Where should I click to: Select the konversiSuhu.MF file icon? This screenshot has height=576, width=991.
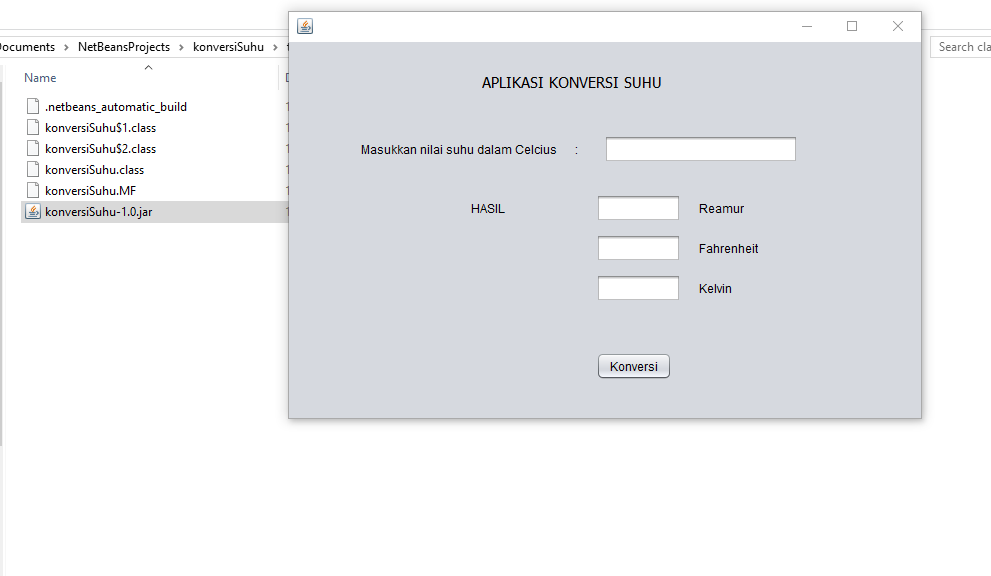(x=33, y=191)
